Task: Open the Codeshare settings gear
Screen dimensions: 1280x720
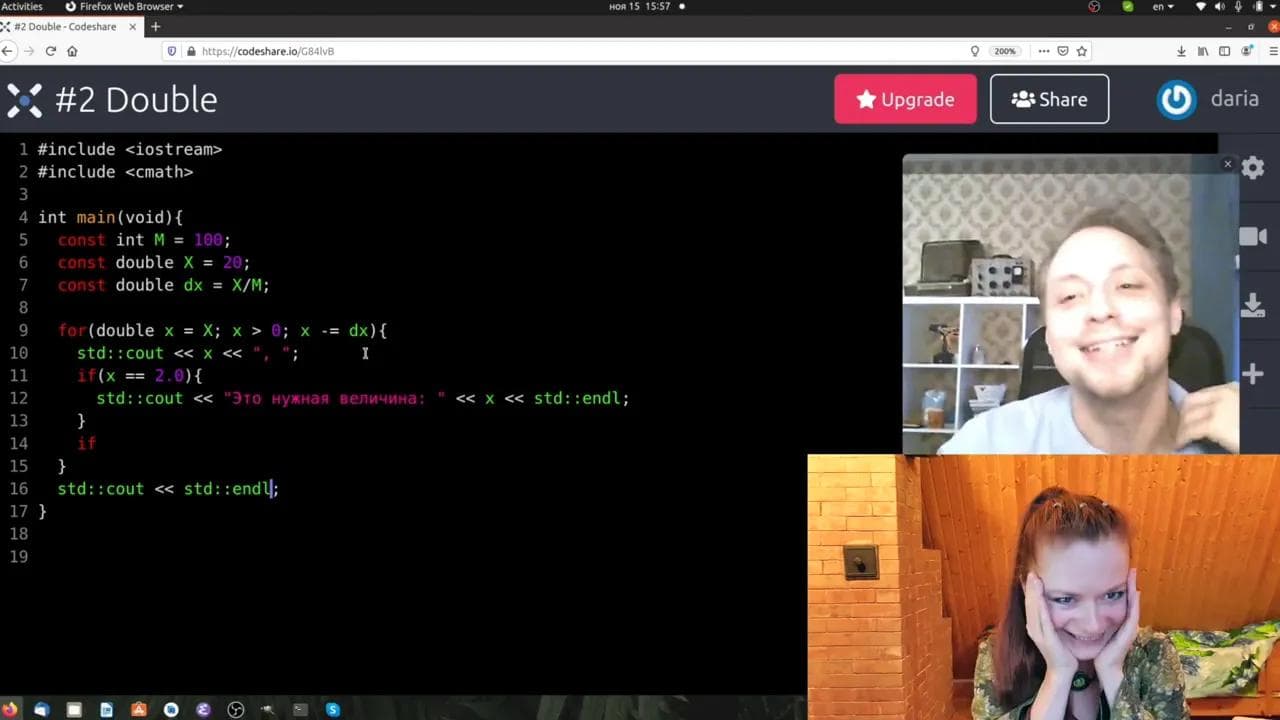Action: [x=1252, y=167]
